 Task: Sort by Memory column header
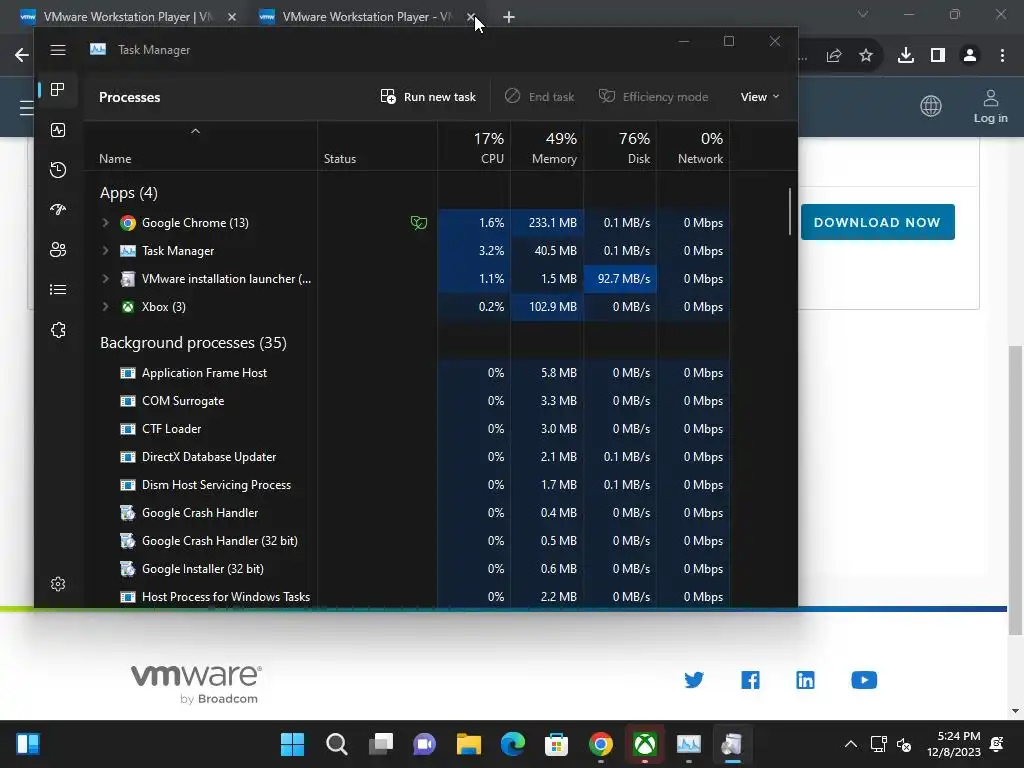tap(547, 148)
